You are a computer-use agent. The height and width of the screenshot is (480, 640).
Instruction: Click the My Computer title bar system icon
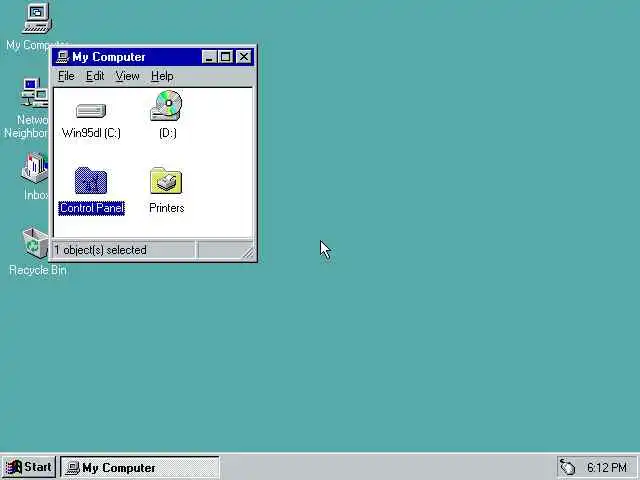click(62, 57)
